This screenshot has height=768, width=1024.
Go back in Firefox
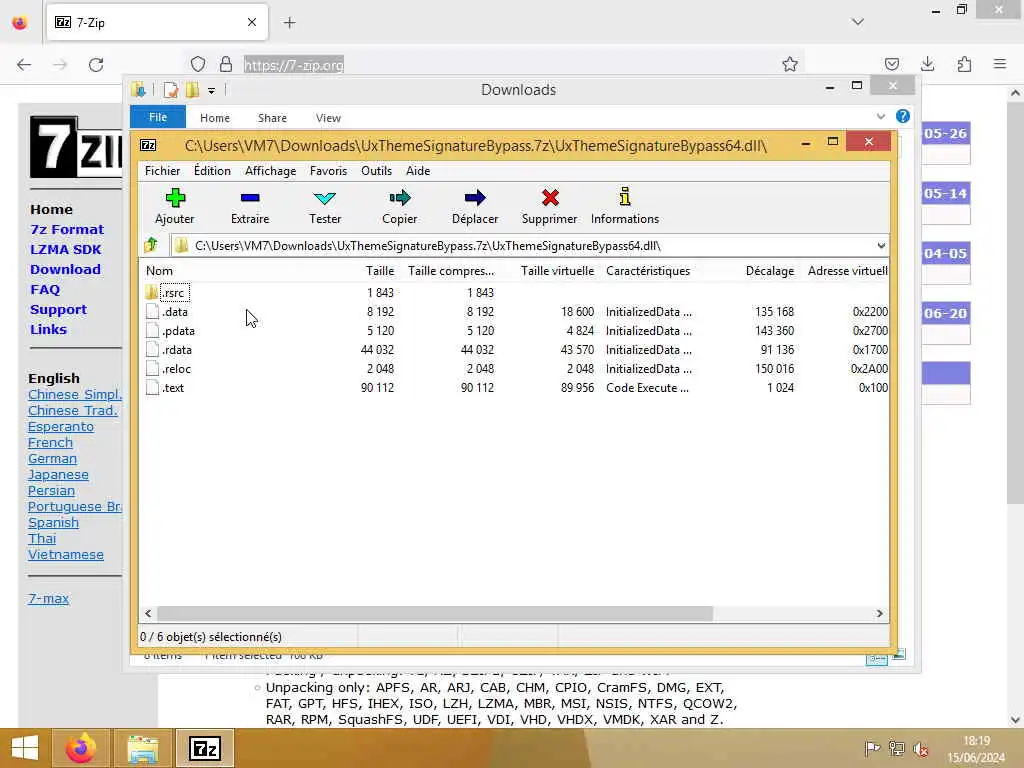[x=24, y=65]
